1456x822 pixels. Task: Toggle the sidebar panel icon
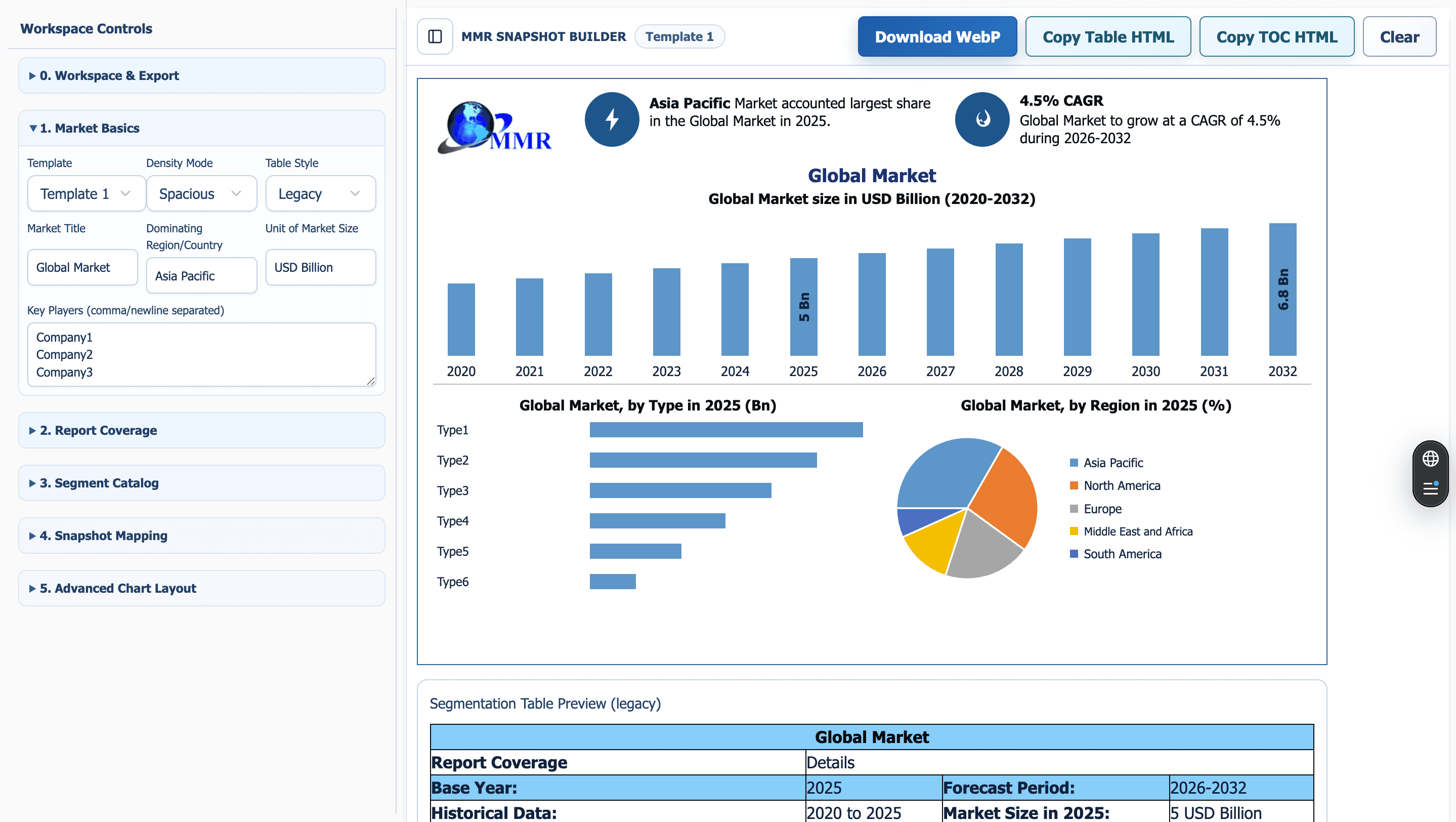pos(435,37)
